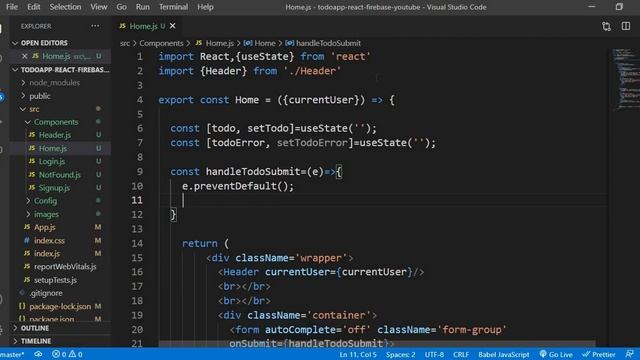Viewport: 640px width, 360px height.
Task: Expand the Config folder
Action: (x=45, y=201)
